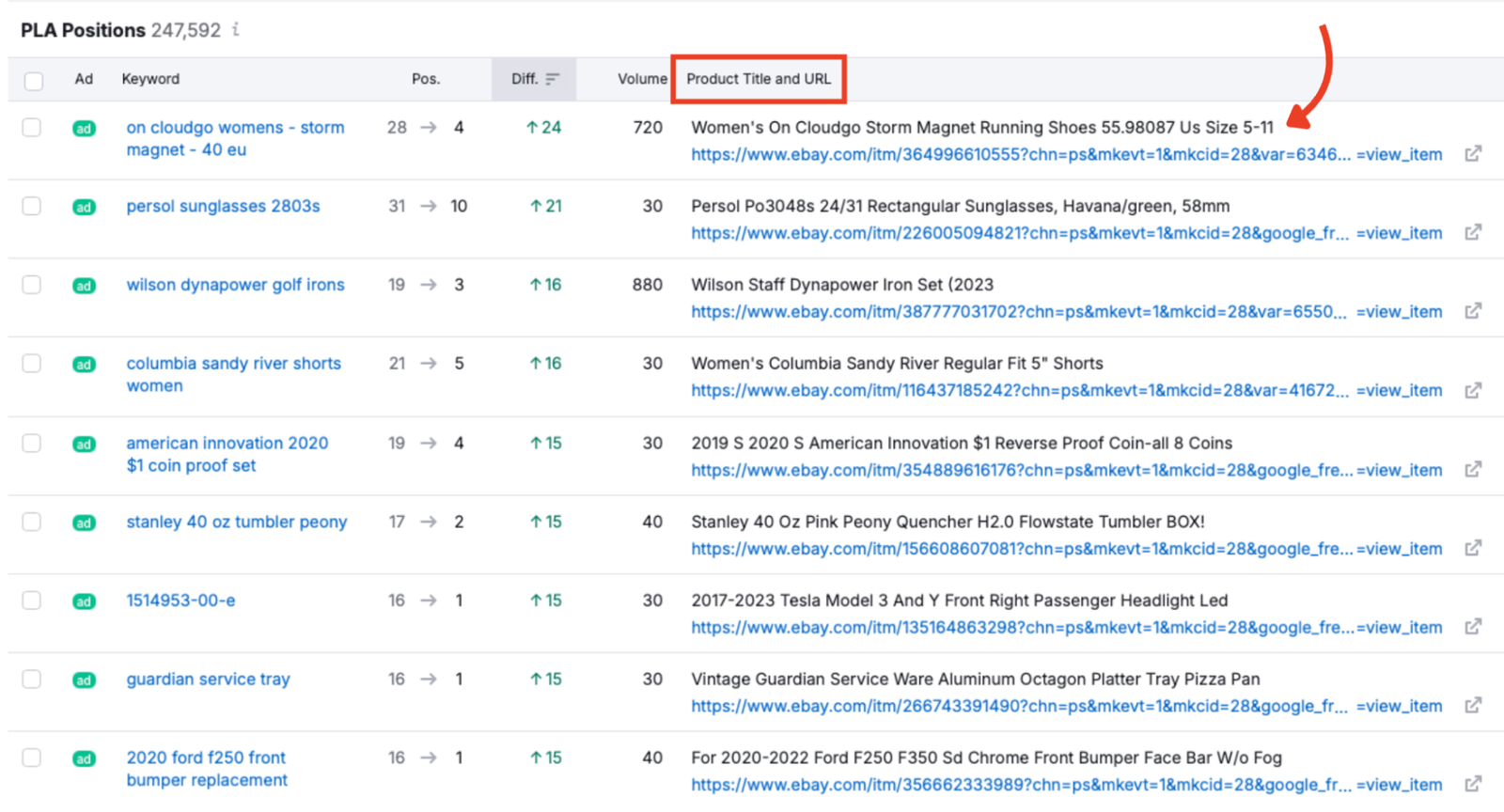Check the box for persol sunglasses 2803s
Screen dimensions: 1504x812
[32, 206]
